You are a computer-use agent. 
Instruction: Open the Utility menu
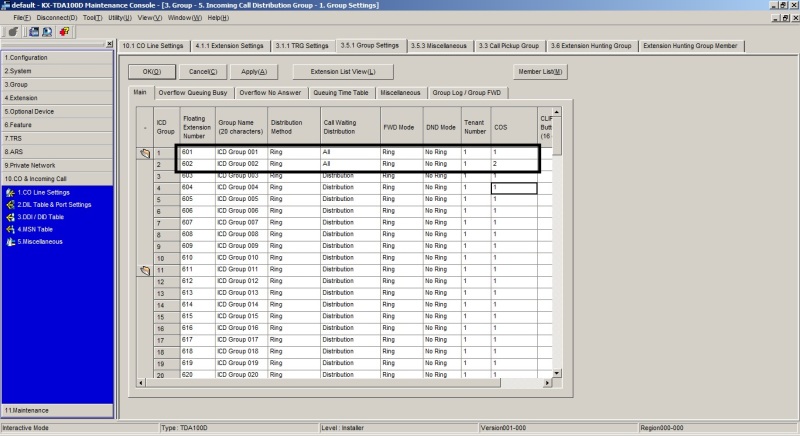(x=120, y=18)
